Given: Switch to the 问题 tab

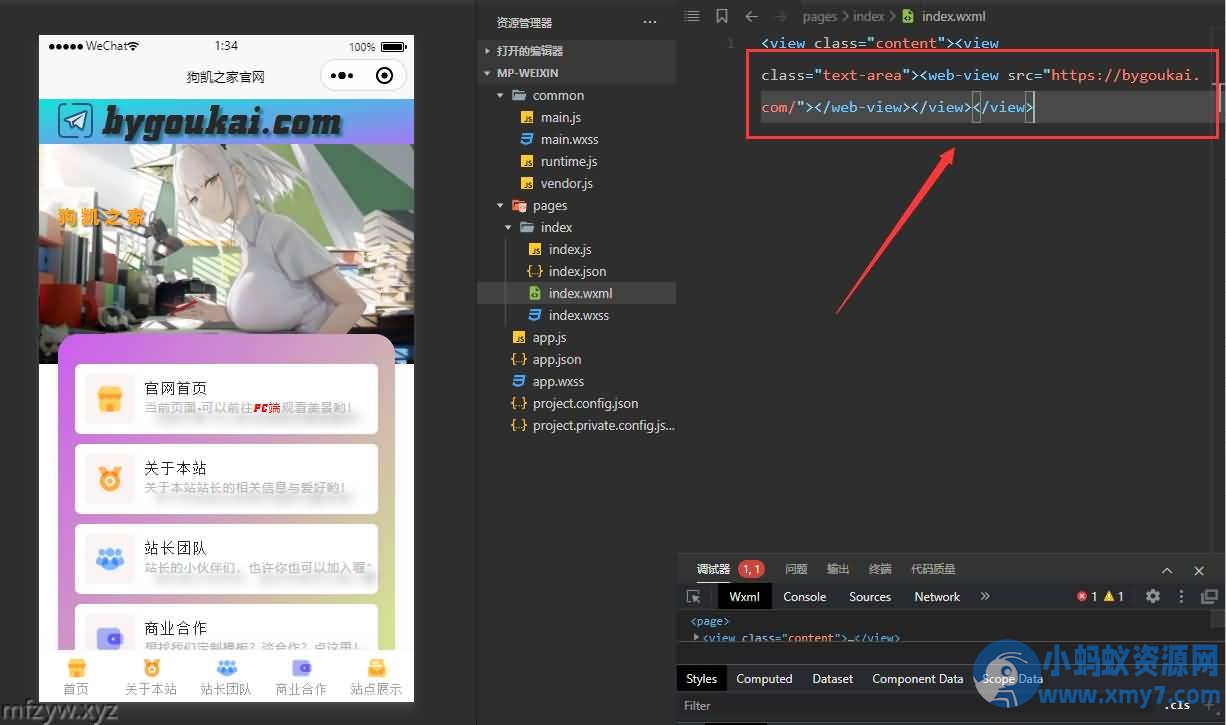Looking at the screenshot, I should (796, 569).
